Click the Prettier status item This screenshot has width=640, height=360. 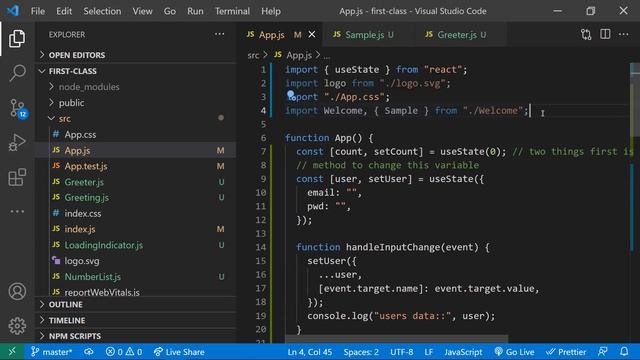[x=566, y=352]
